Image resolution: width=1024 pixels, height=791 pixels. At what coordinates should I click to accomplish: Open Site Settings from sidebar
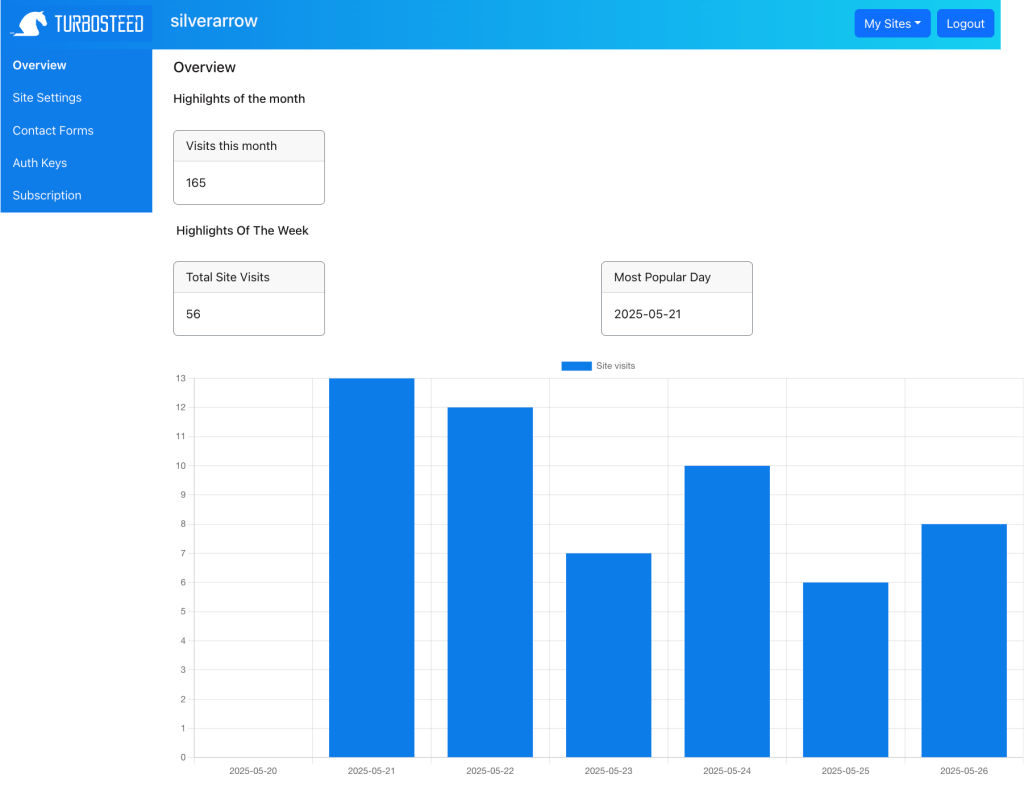tap(47, 98)
